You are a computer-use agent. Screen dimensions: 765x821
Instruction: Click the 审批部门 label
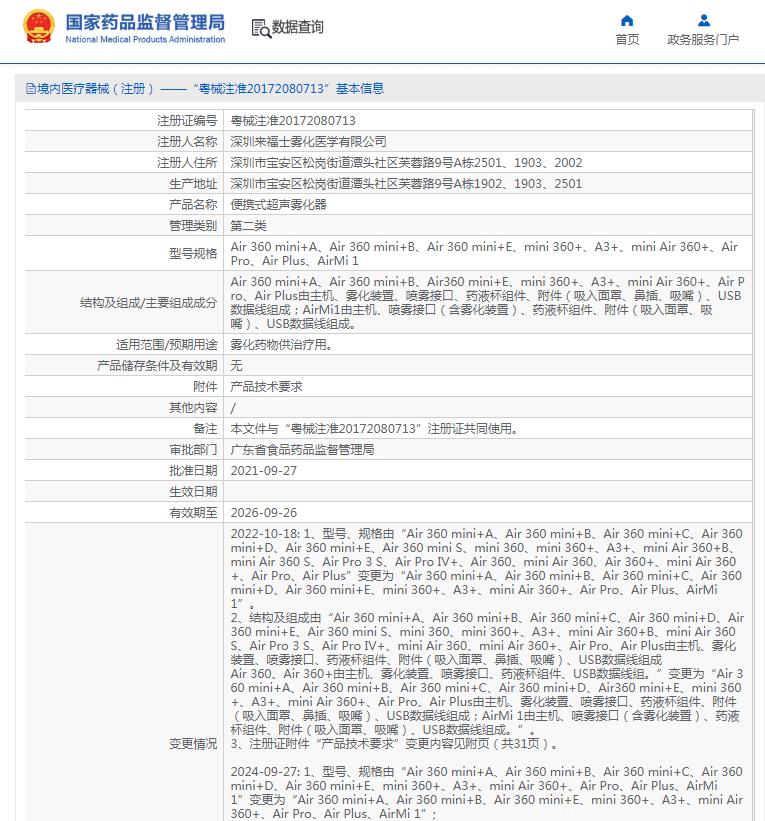point(193,449)
